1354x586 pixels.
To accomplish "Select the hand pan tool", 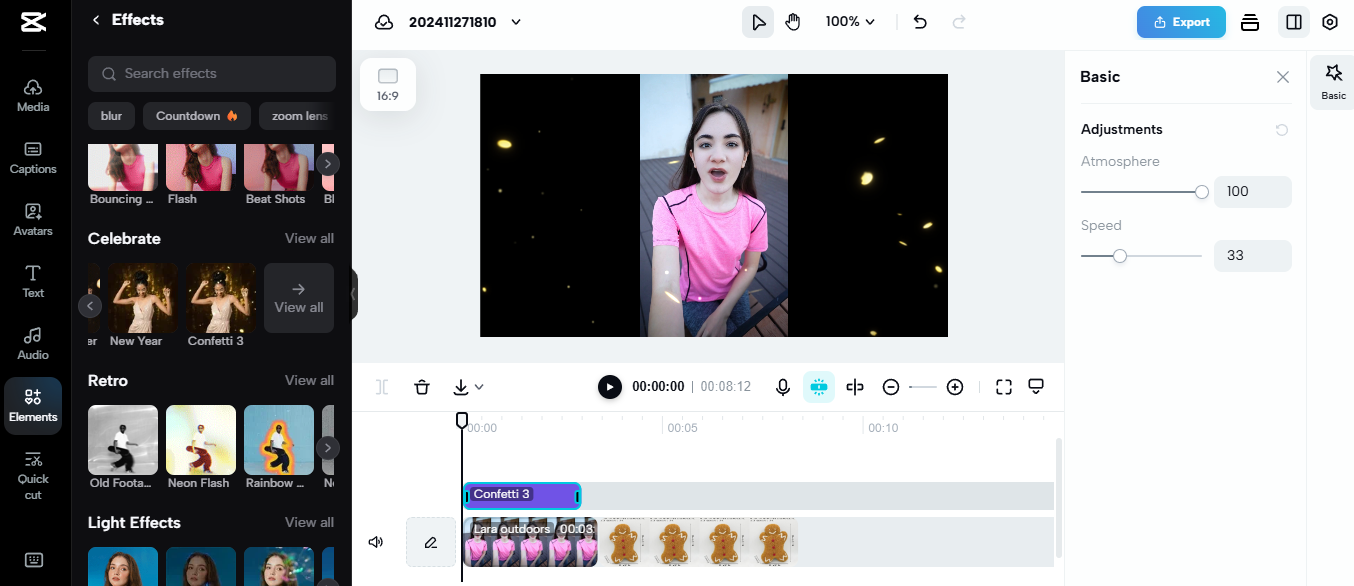I will click(x=793, y=22).
